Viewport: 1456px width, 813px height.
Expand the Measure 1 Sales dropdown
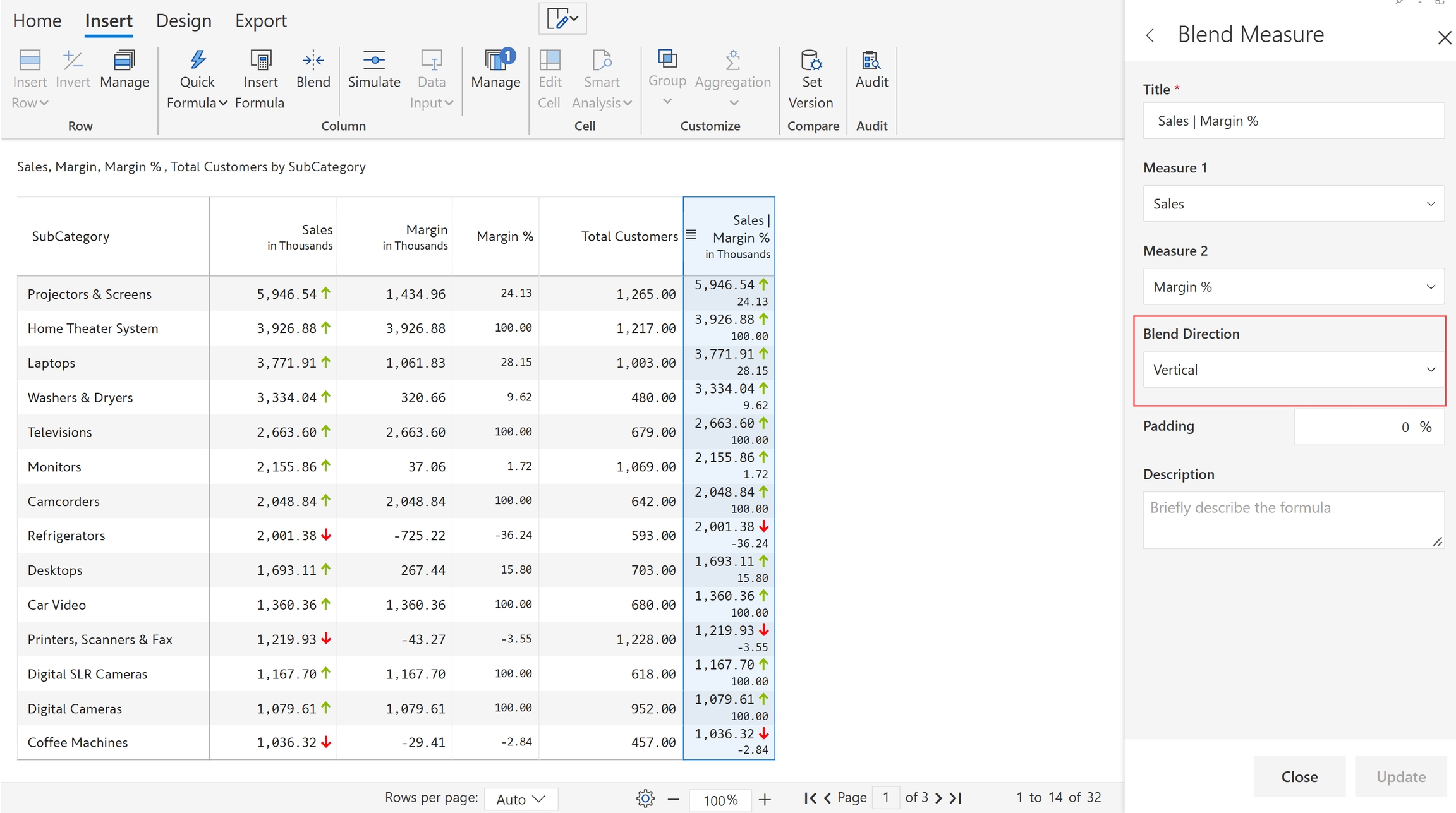pos(1293,203)
